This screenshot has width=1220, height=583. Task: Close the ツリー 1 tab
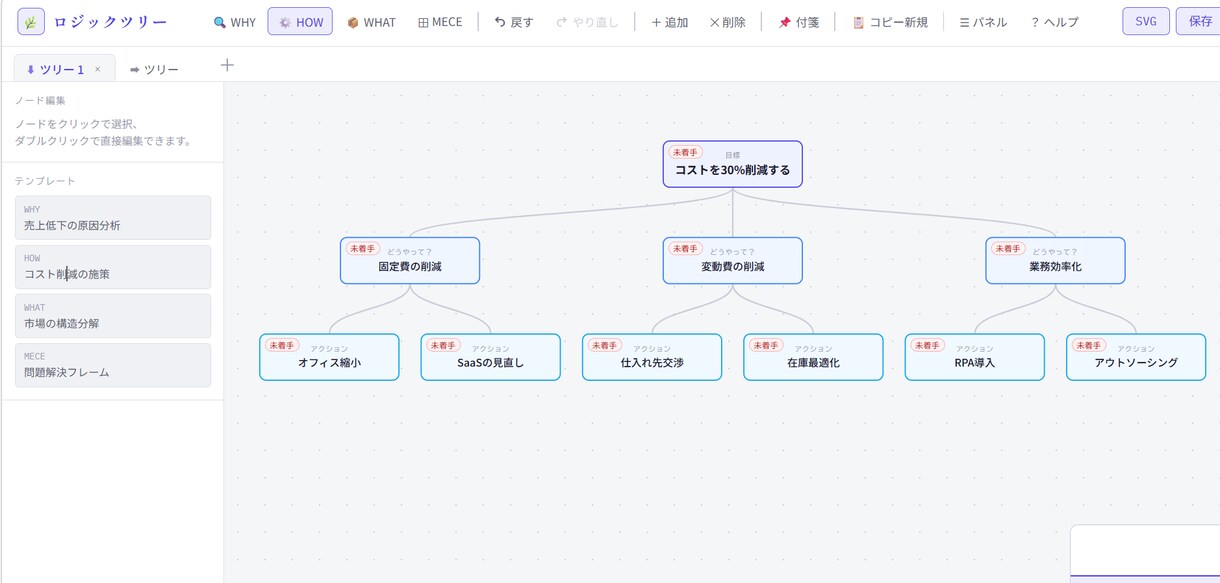coord(98,69)
